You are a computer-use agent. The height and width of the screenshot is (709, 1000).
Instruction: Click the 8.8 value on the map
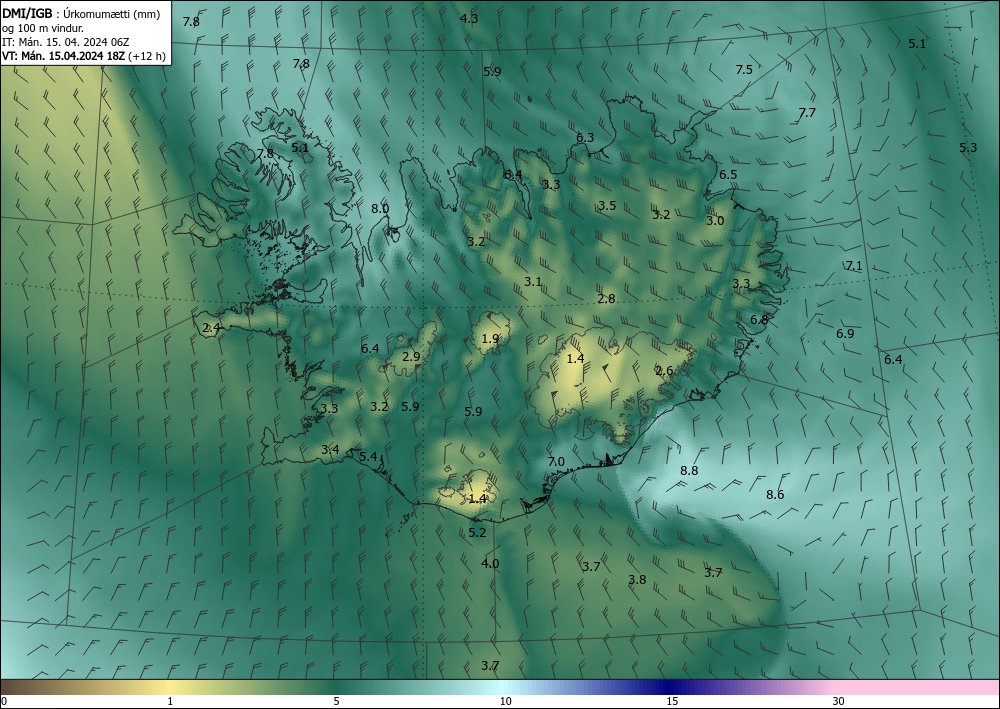pos(689,471)
